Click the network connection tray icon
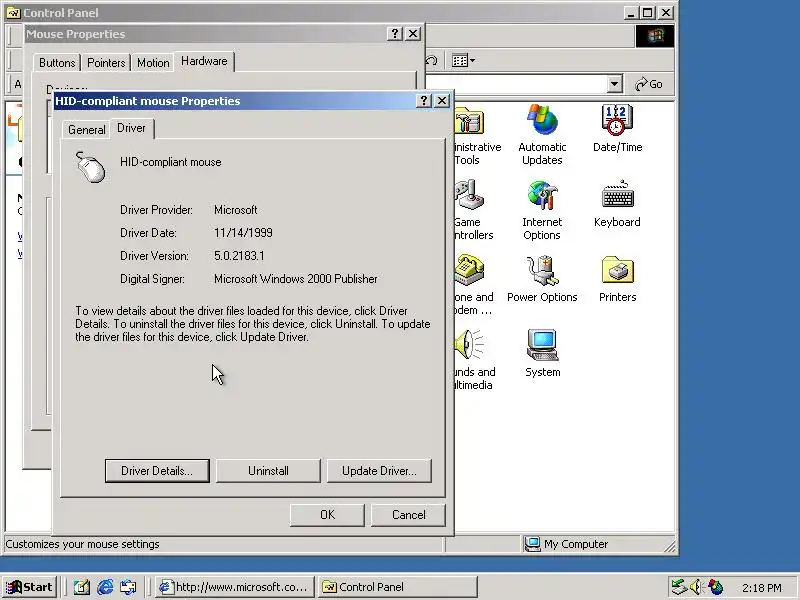 (679, 587)
